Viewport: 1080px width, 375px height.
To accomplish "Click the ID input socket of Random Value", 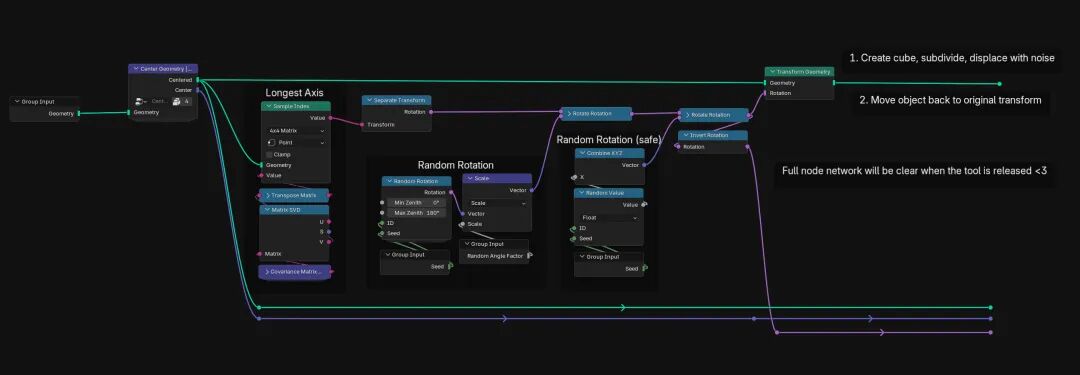I will [574, 228].
